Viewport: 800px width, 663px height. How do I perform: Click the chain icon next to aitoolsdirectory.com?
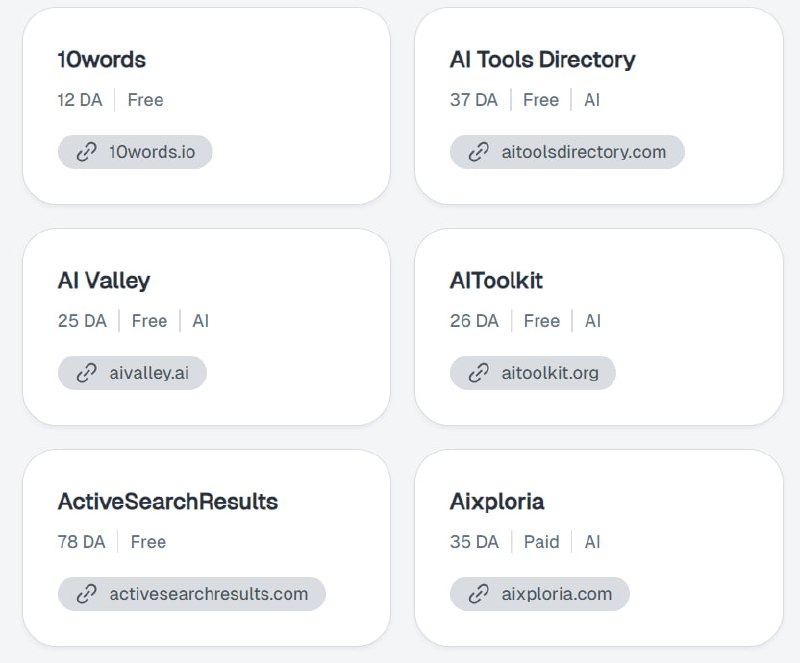(x=479, y=152)
